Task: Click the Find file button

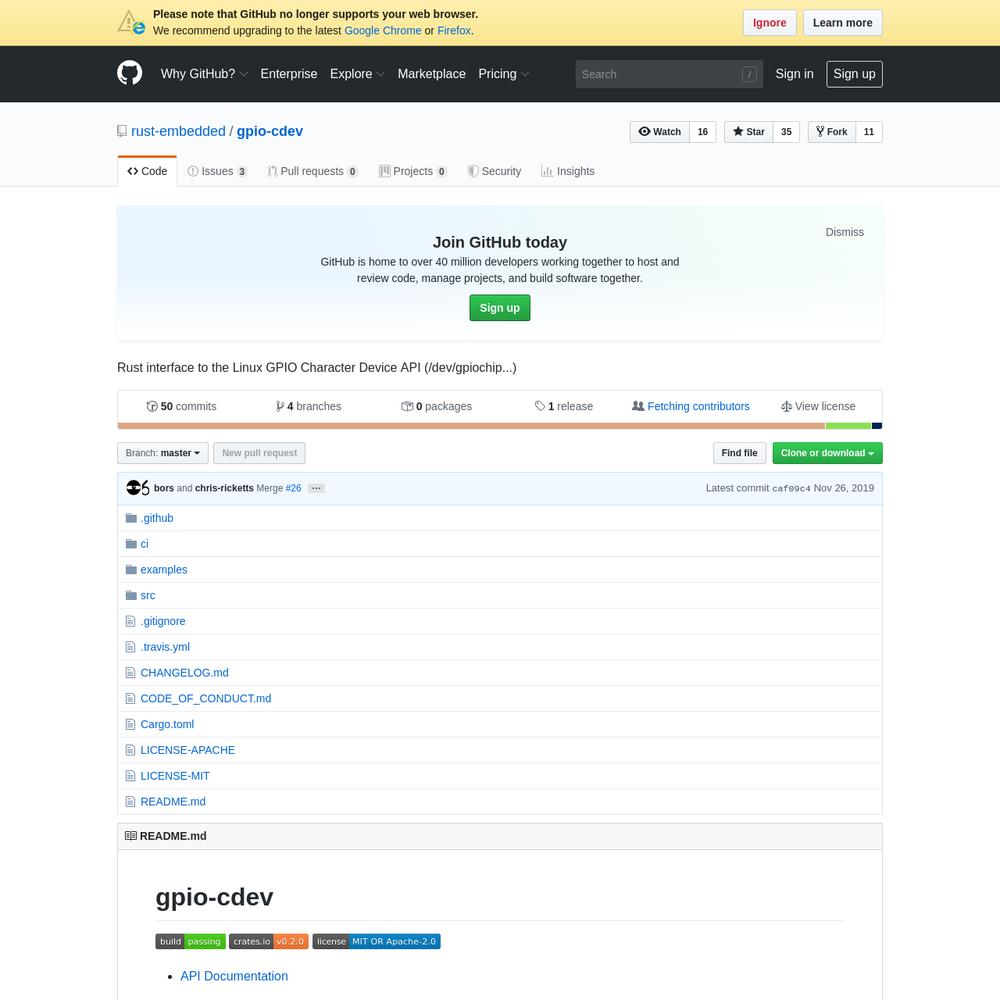Action: [x=740, y=453]
